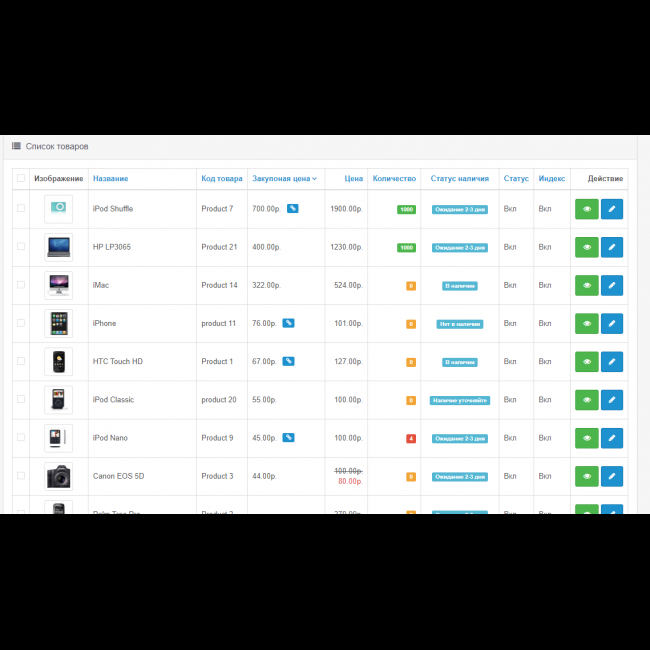View the iPod Classic product via the eye button
Screen dimensions: 650x650
(586, 400)
